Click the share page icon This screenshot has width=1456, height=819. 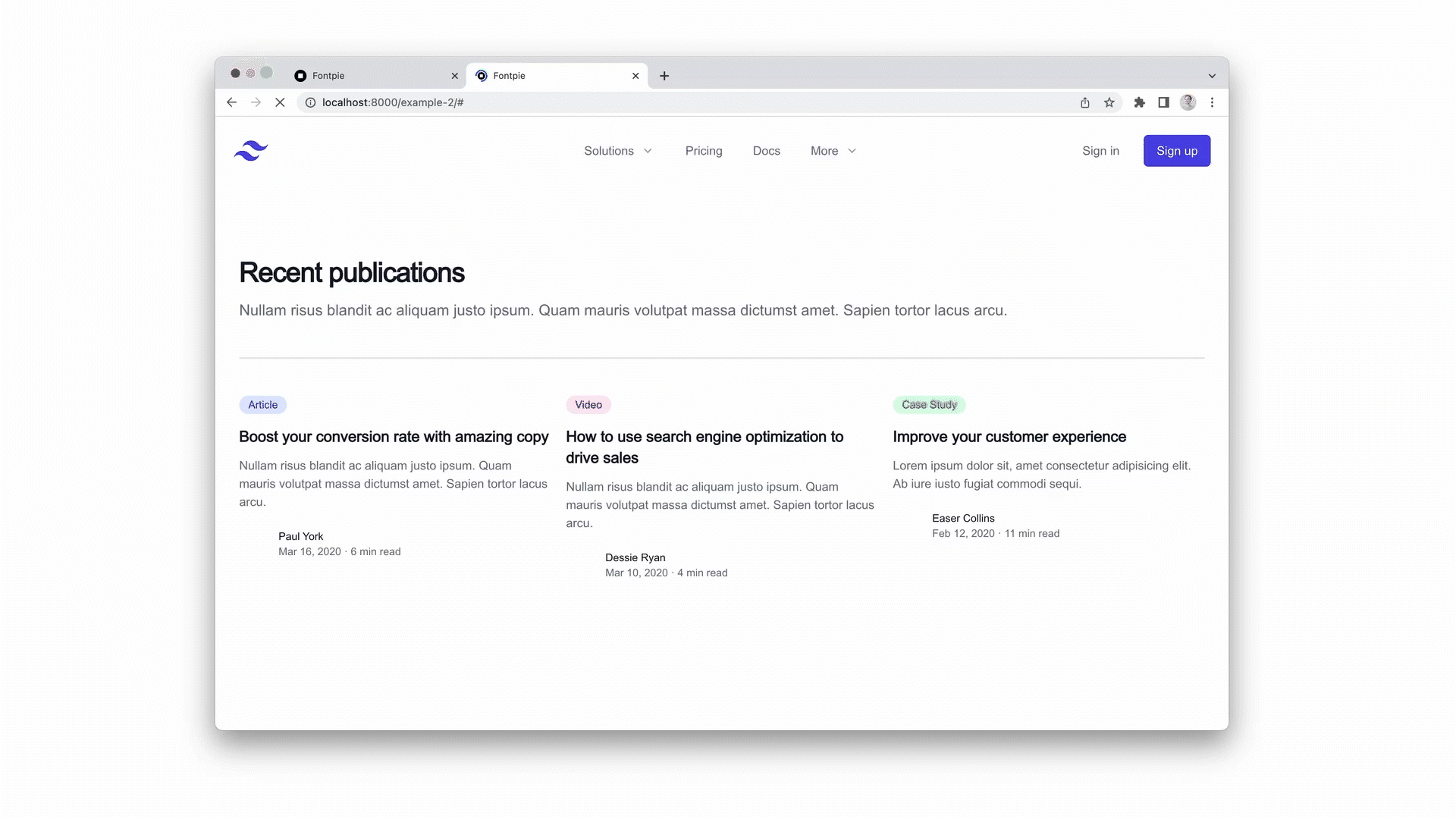pyautogui.click(x=1084, y=102)
